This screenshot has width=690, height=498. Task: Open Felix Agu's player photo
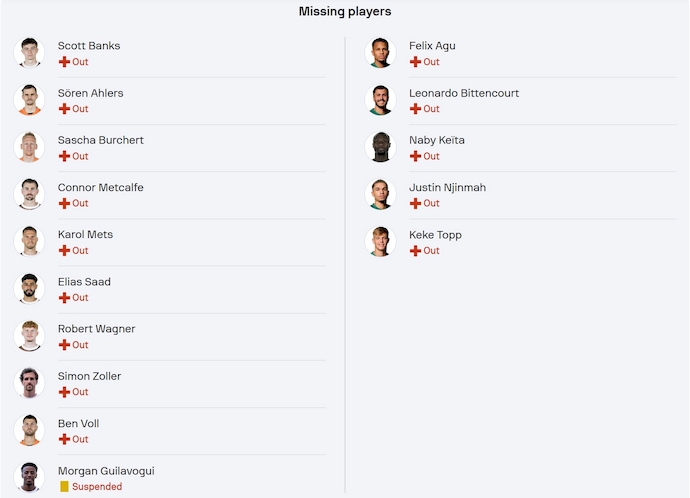pyautogui.click(x=380, y=53)
